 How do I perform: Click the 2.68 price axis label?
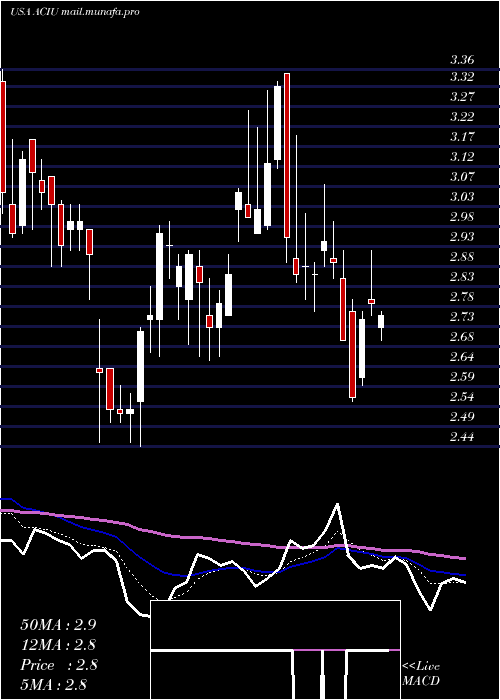462,337
